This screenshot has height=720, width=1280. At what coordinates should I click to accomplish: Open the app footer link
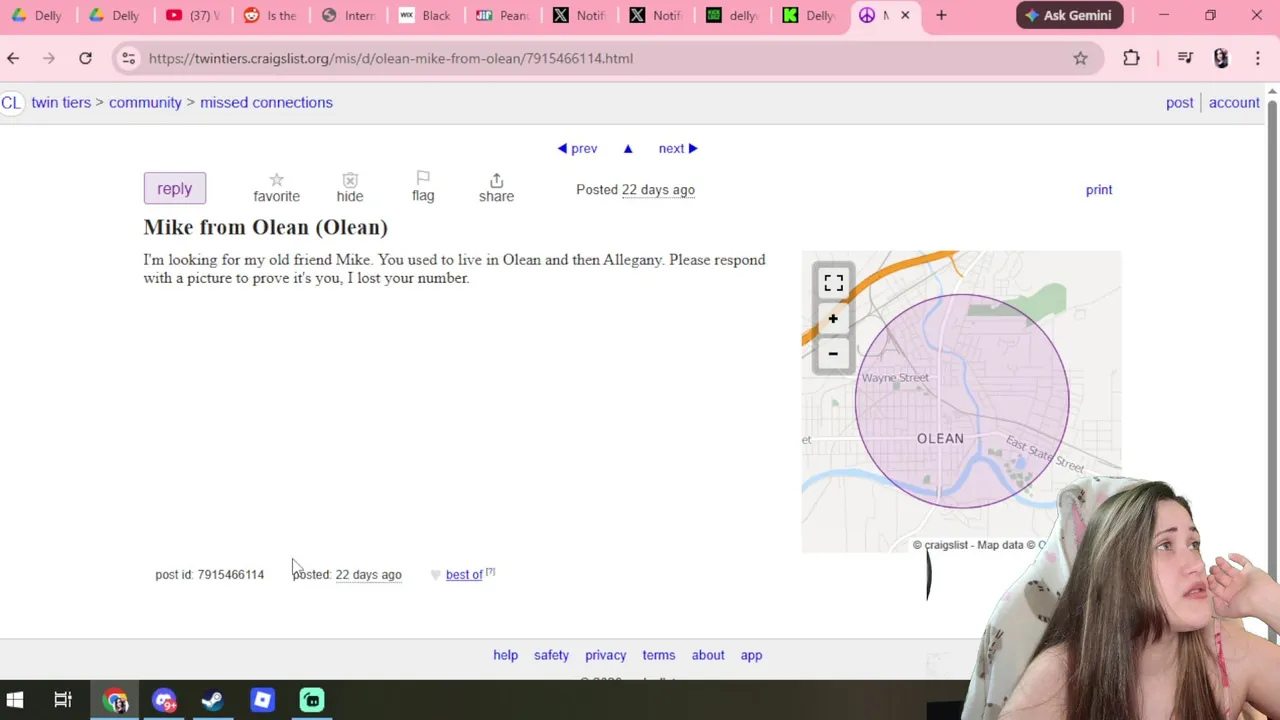(x=751, y=655)
